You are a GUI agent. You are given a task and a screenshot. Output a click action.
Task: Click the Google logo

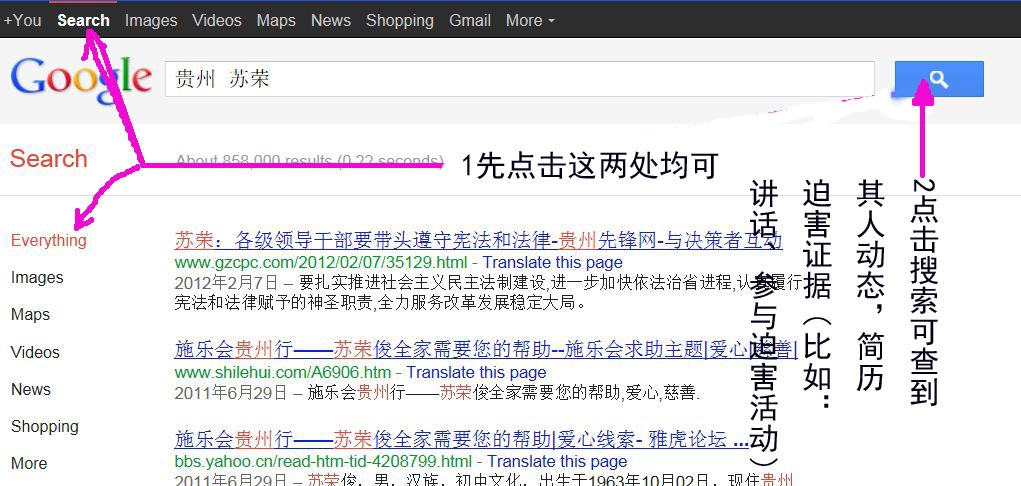point(81,80)
